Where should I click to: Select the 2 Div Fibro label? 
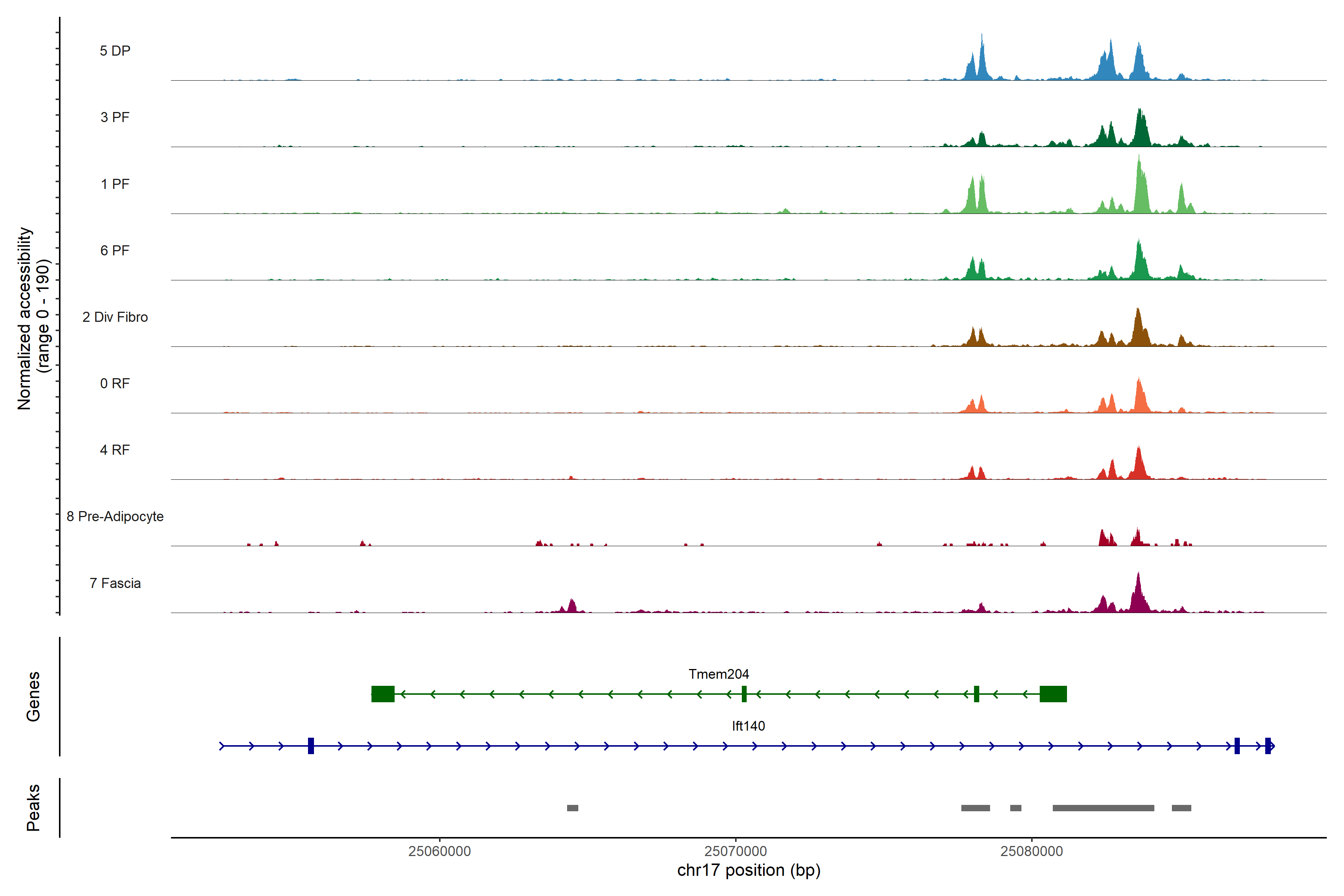pyautogui.click(x=115, y=317)
